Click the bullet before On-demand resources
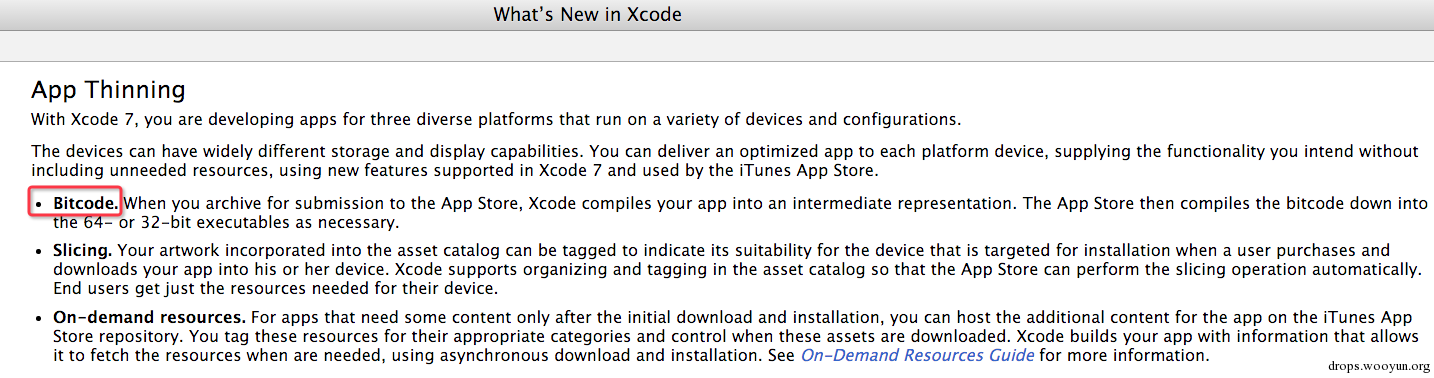Viewport: 1434px width, 378px height. [x=38, y=318]
